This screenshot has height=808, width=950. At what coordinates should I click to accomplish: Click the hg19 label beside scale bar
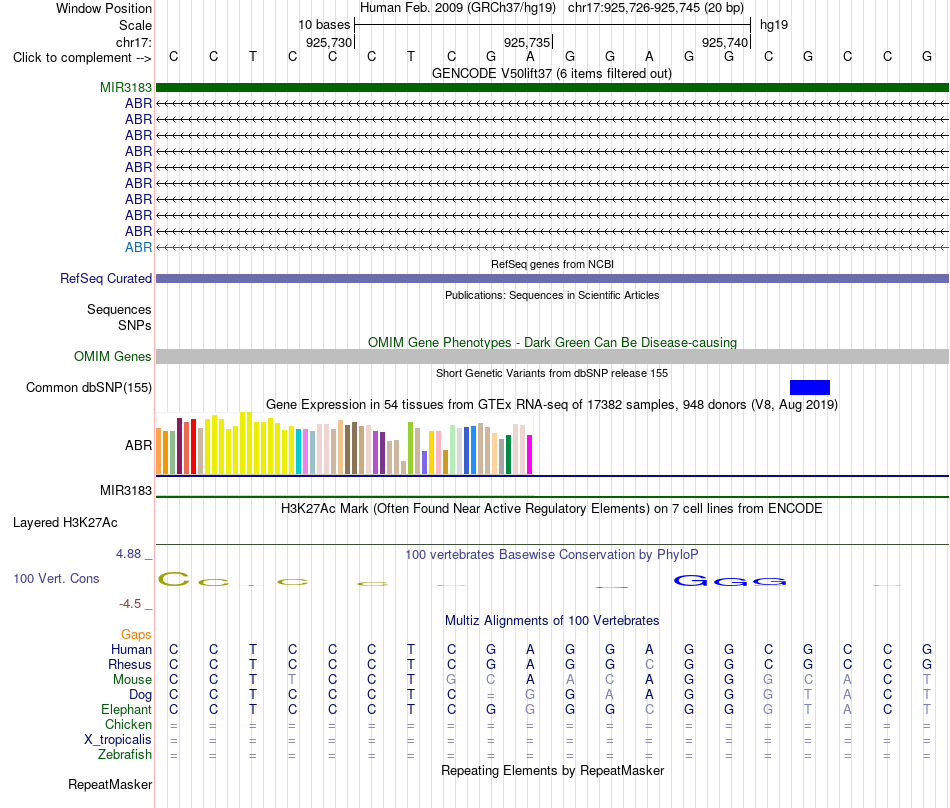point(774,25)
